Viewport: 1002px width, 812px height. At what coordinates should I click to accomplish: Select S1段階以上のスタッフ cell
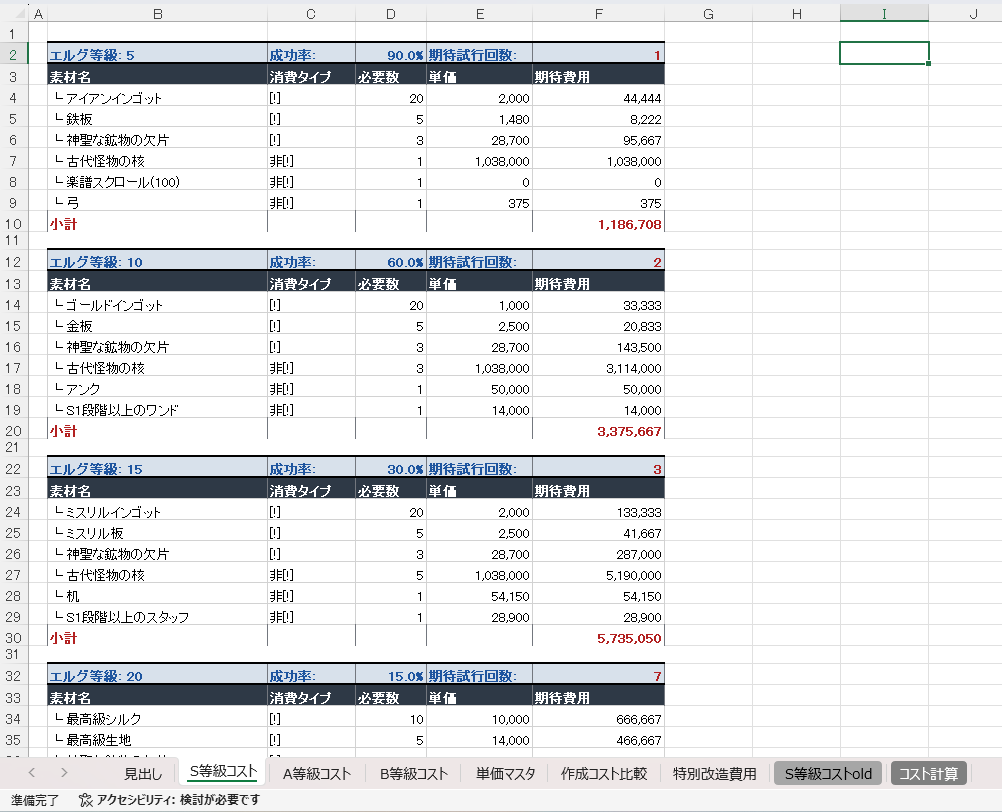[157, 617]
